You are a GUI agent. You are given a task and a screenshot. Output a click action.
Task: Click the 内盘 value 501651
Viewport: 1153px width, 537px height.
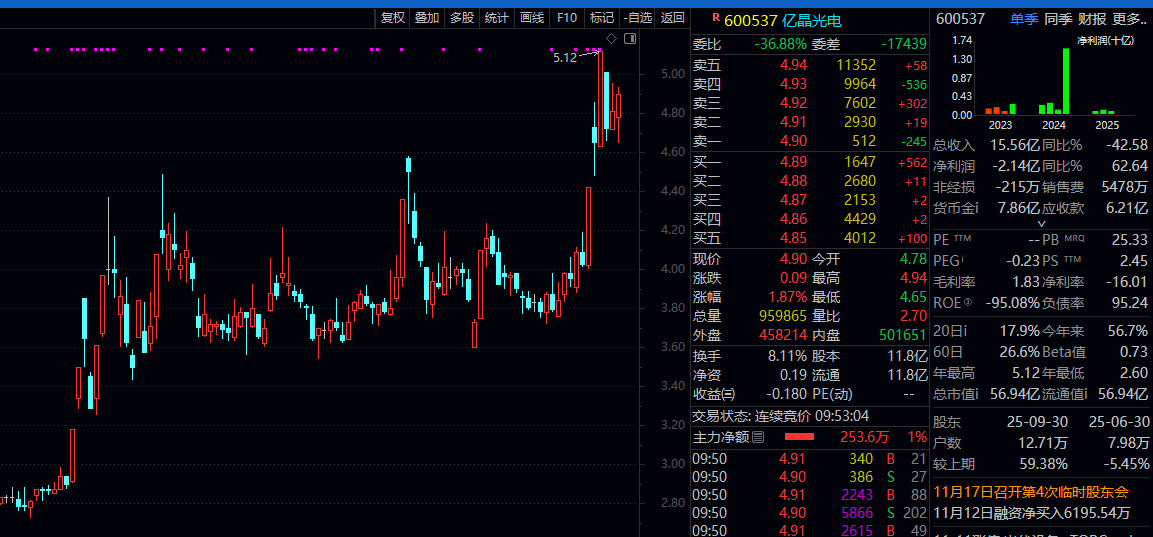(x=903, y=335)
